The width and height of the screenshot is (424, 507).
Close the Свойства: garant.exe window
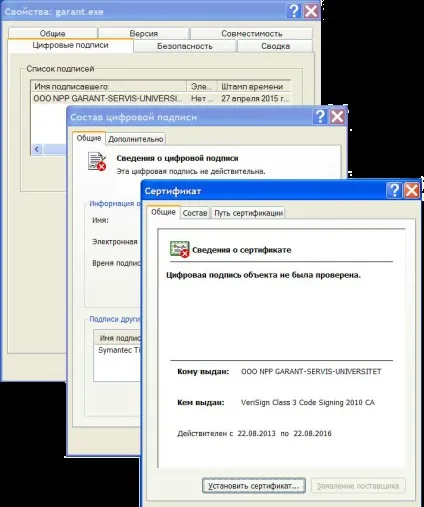click(311, 11)
